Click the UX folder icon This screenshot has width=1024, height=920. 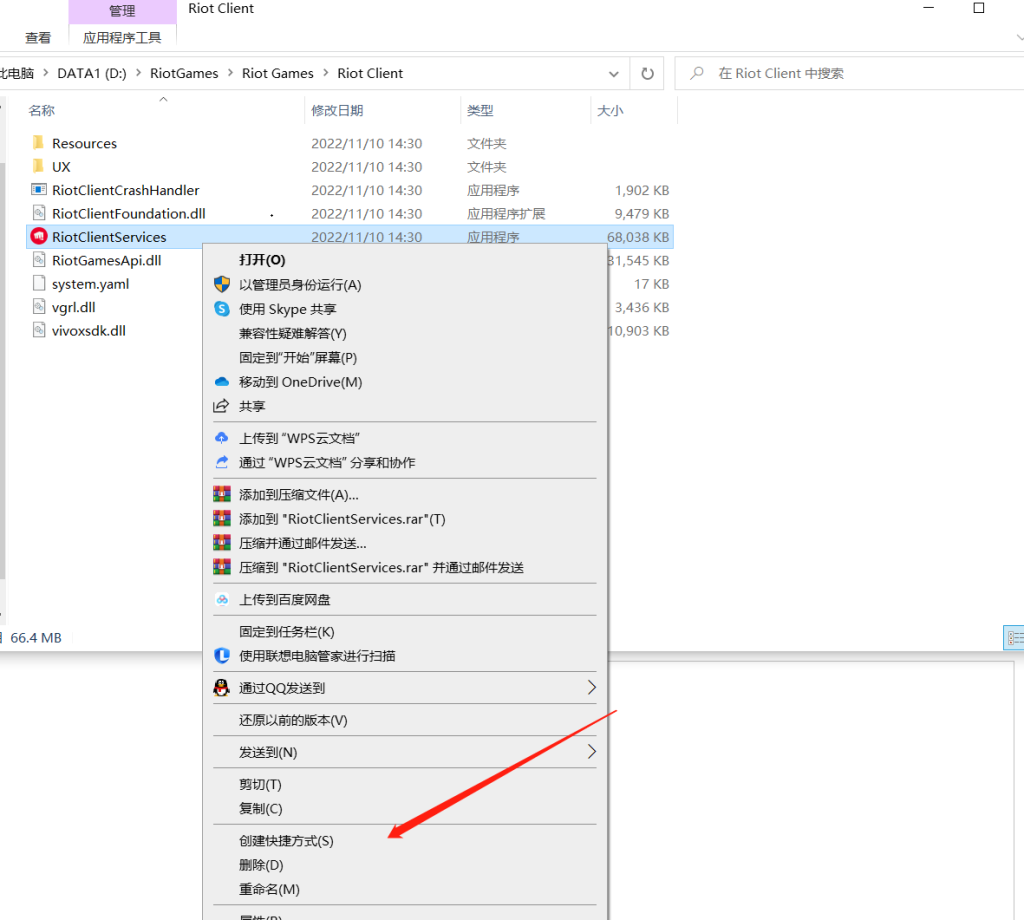coord(39,166)
